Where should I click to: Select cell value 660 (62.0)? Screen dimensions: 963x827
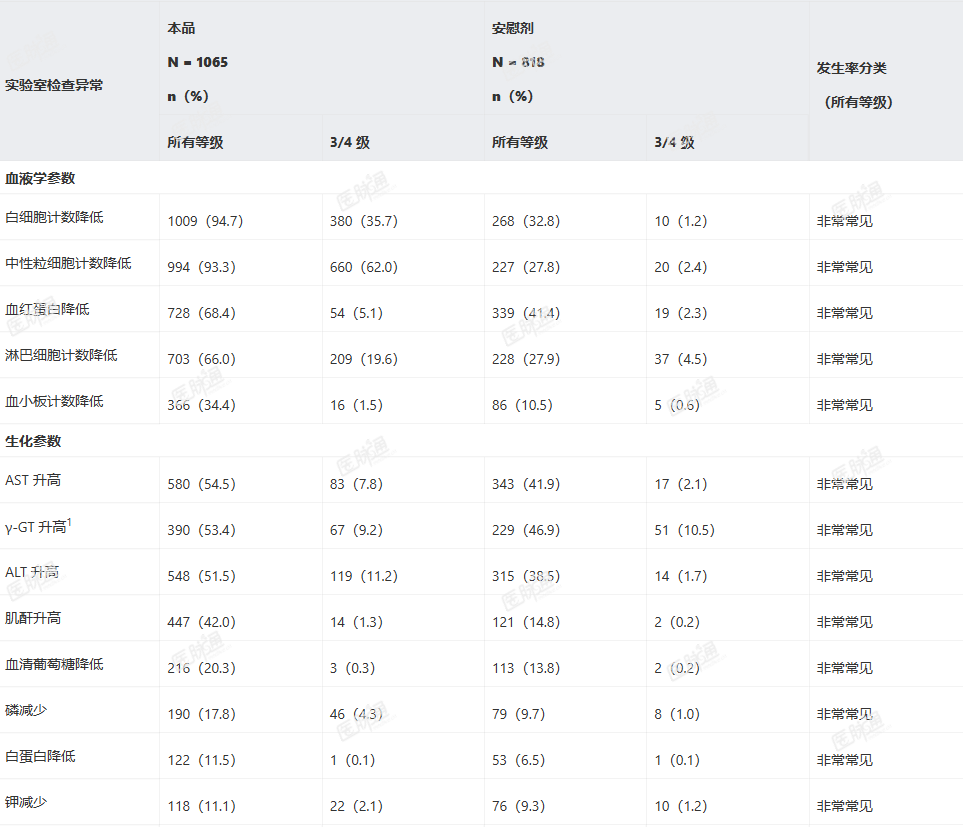[x=364, y=267]
